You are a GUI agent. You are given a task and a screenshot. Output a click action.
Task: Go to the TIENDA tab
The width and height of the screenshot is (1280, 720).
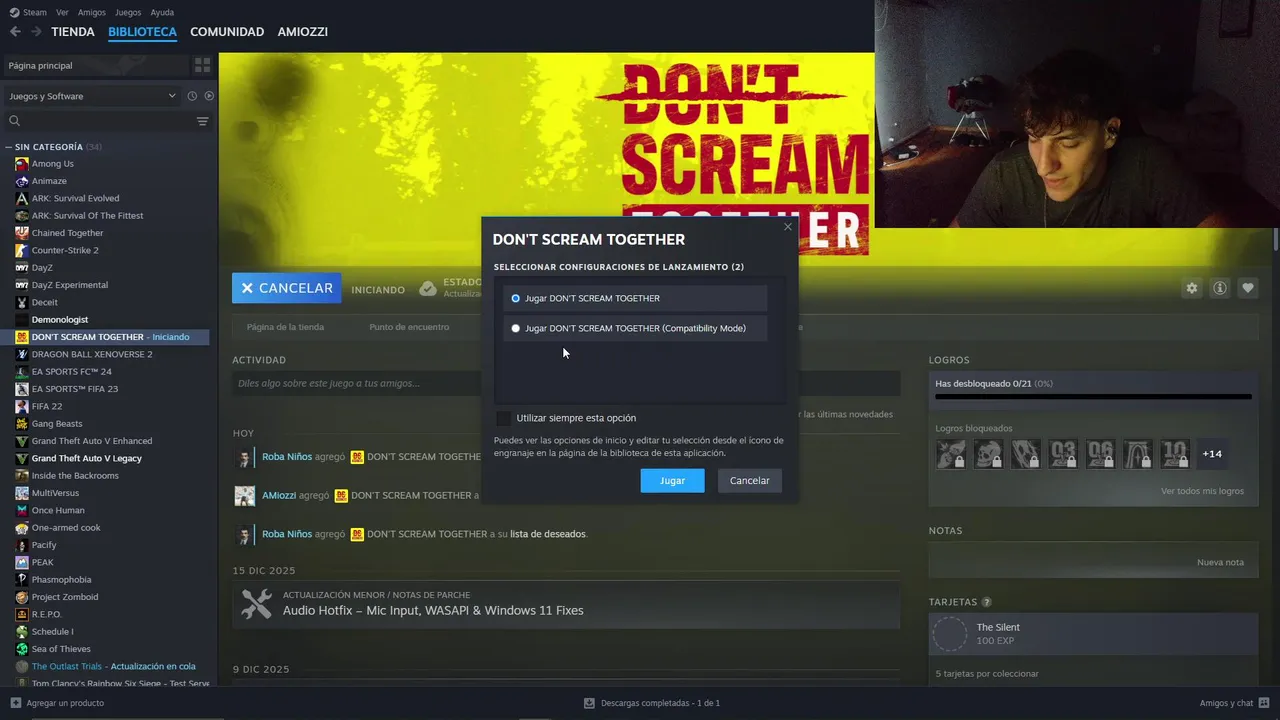point(73,32)
